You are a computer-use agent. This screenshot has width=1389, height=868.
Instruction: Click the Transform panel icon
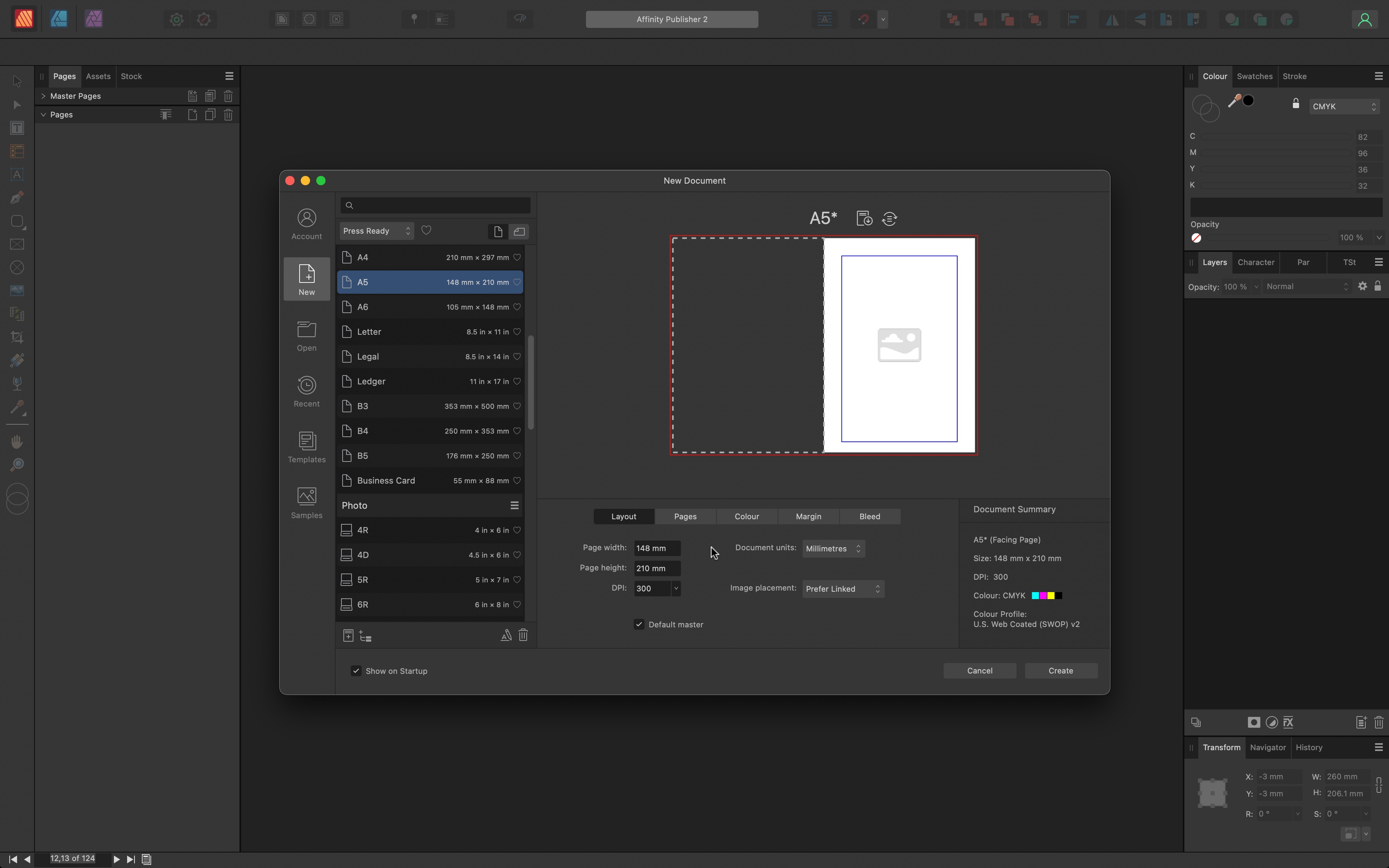[x=1222, y=747]
